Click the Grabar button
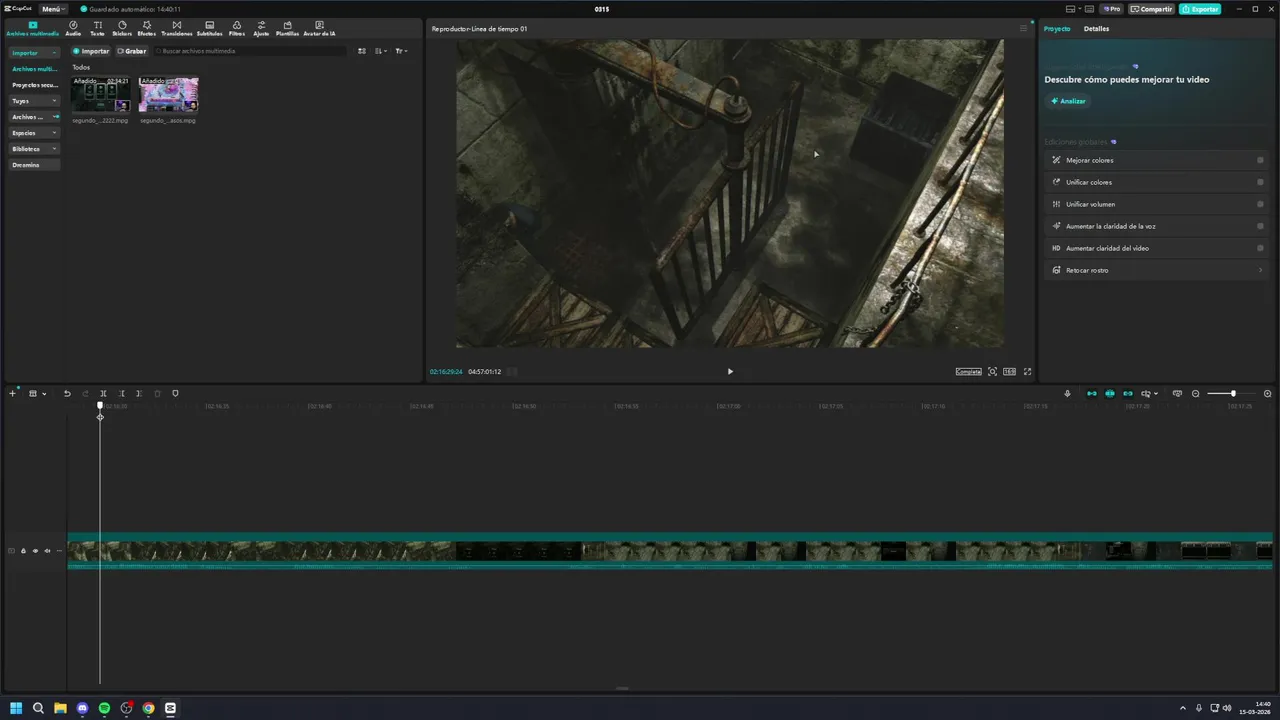The width and height of the screenshot is (1280, 720). click(131, 51)
